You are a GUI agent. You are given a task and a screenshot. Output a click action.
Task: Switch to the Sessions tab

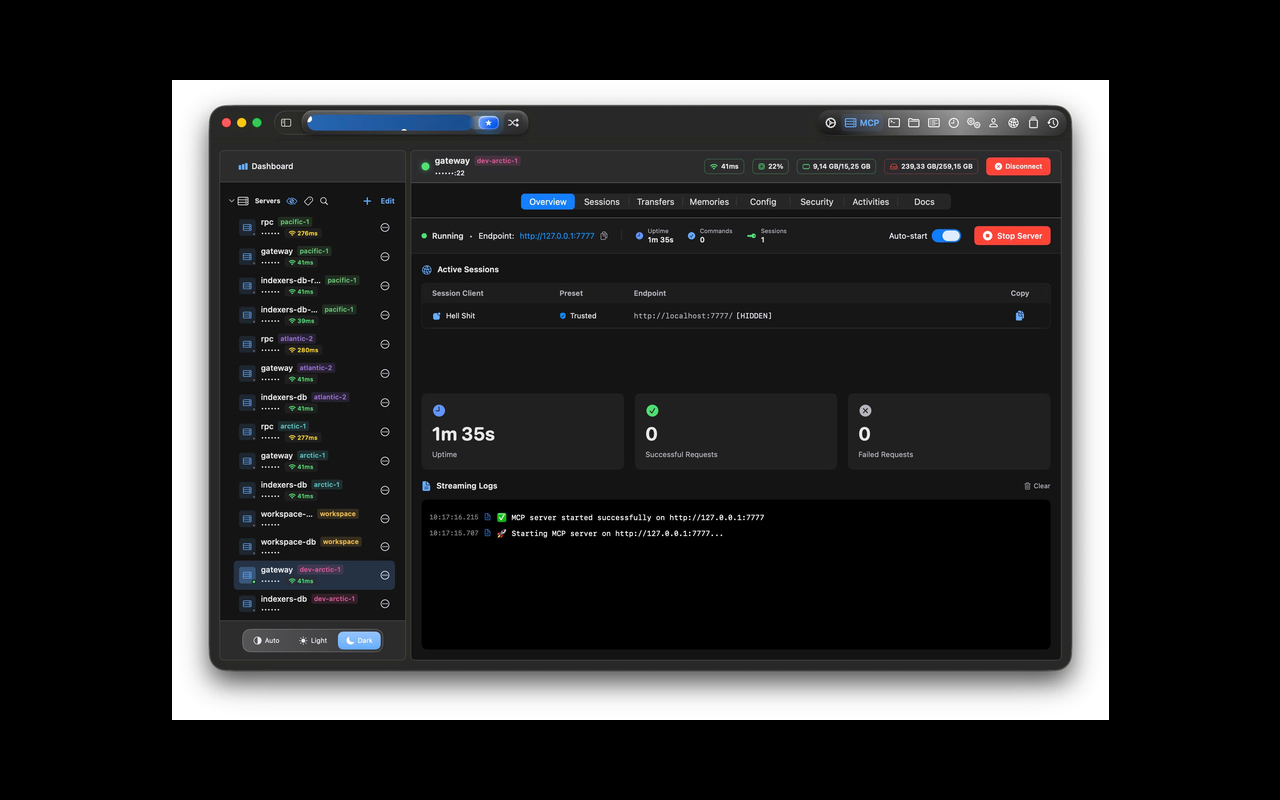[601, 201]
